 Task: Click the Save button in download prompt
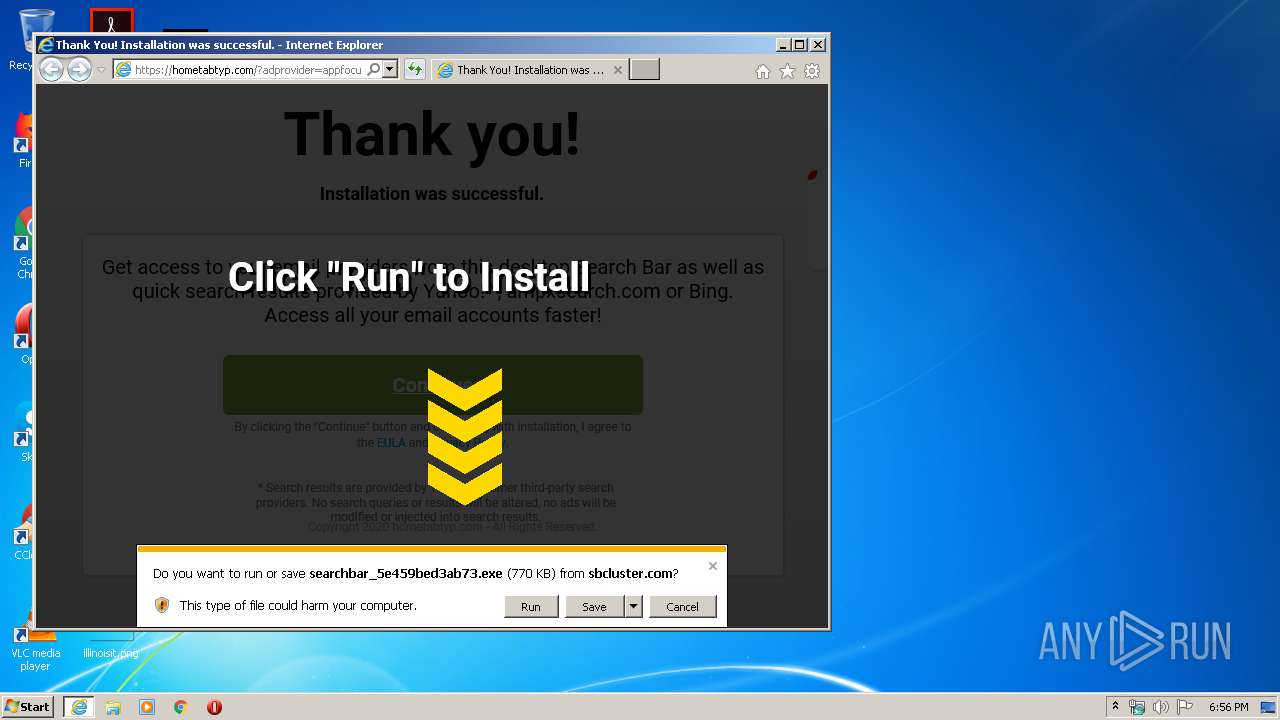pos(594,606)
